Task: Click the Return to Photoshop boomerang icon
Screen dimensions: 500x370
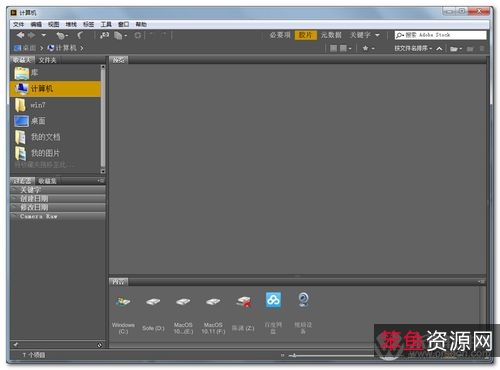Action: (x=80, y=35)
